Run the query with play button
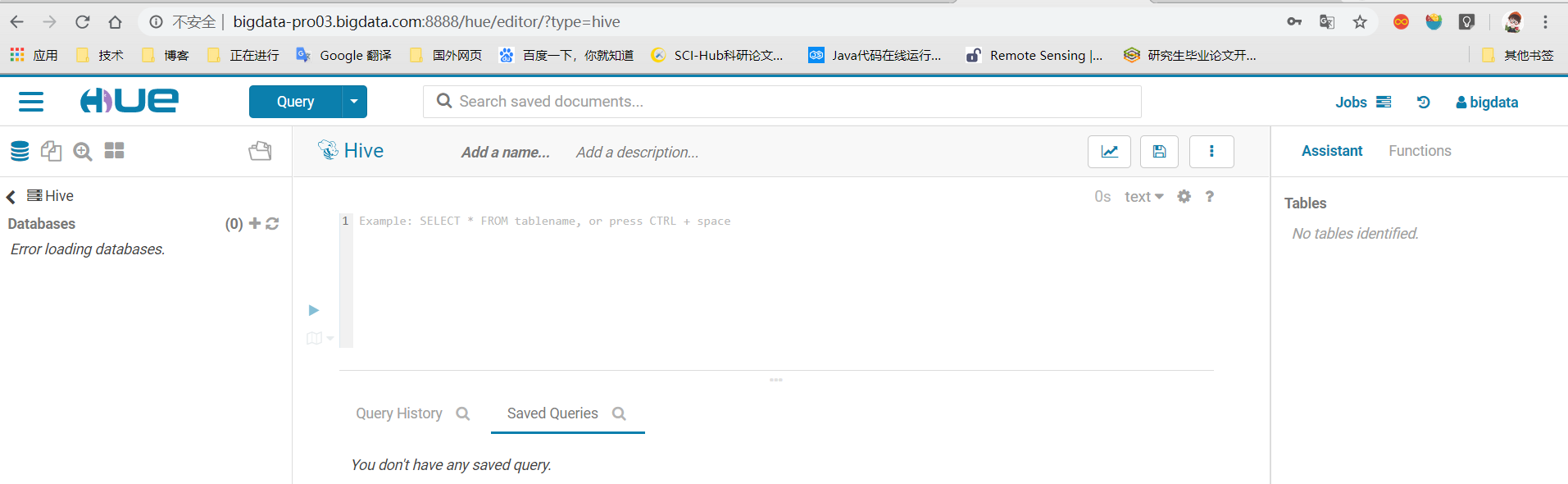This screenshot has width=1568, height=484. pyautogui.click(x=314, y=310)
